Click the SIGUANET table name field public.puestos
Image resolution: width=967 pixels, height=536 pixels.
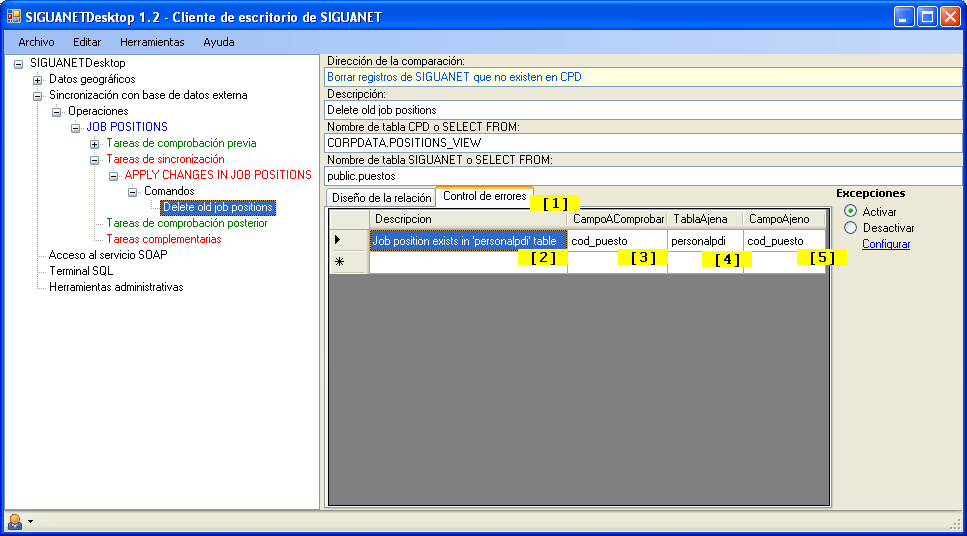pos(643,176)
